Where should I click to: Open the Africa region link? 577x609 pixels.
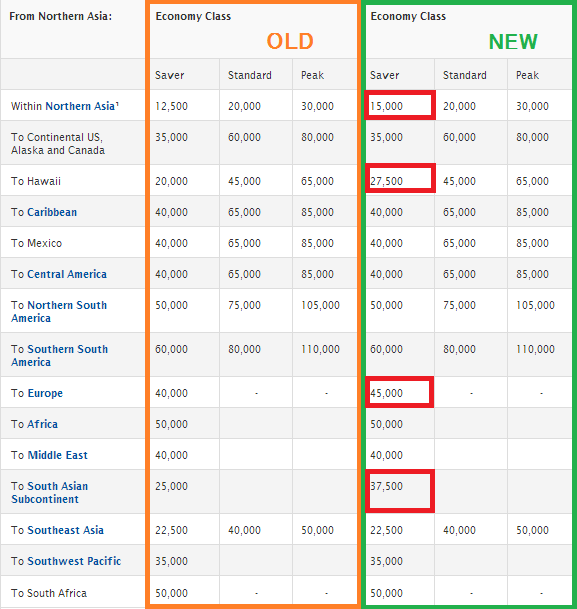tap(42, 424)
